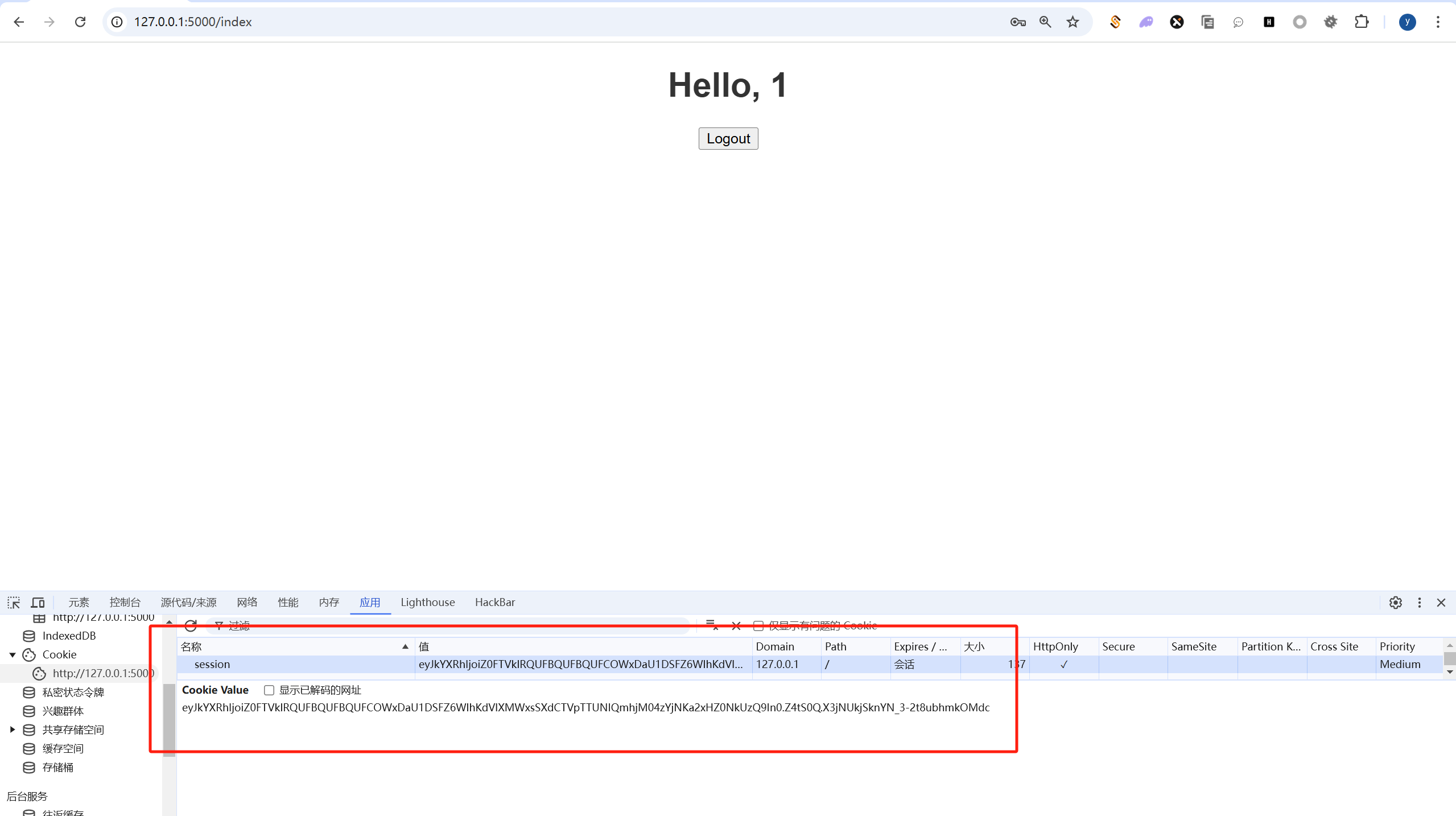Sort cookies by 名称 column arrow
This screenshot has height=816, width=1456.
click(x=405, y=646)
